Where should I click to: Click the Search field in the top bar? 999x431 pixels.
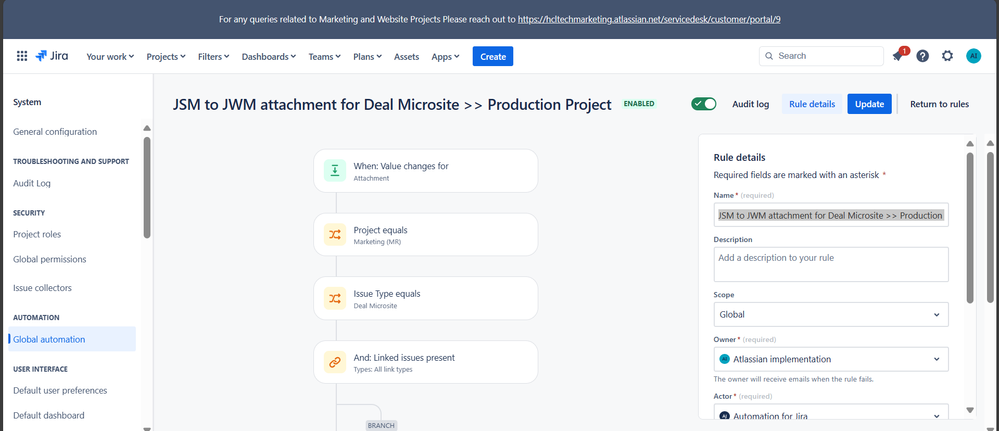821,56
